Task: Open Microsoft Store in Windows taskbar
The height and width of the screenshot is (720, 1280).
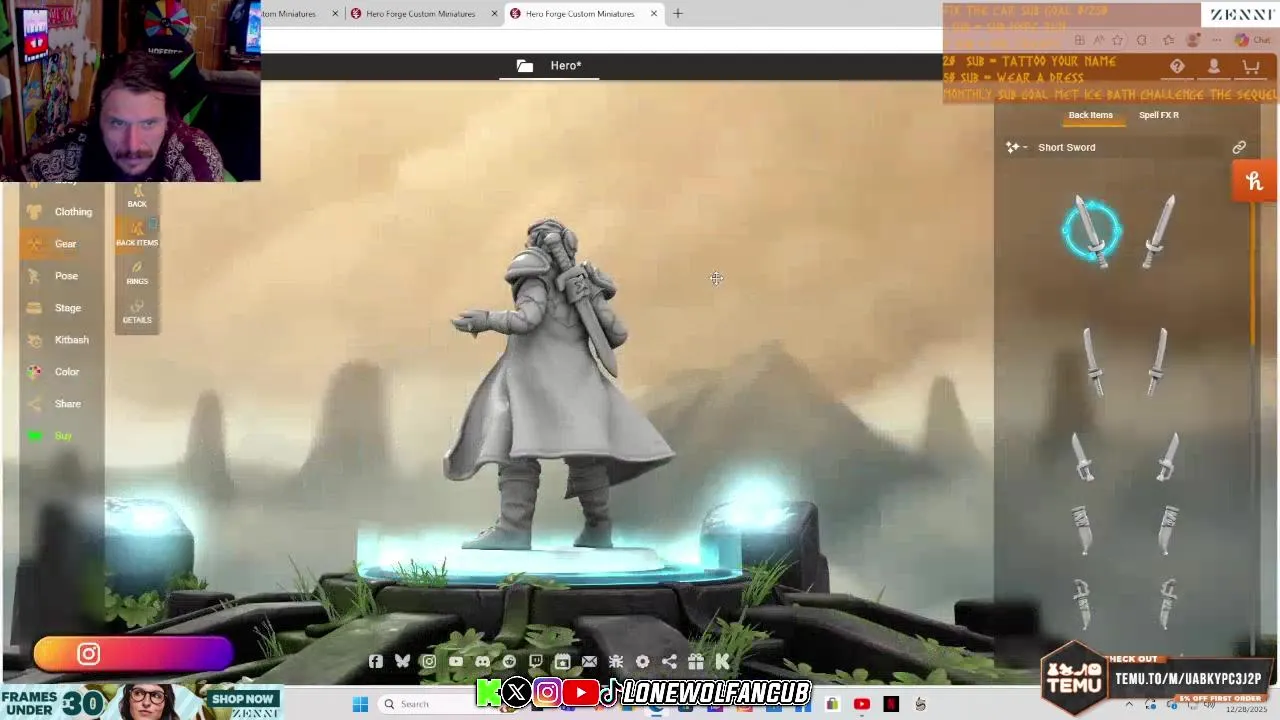Action: point(832,704)
